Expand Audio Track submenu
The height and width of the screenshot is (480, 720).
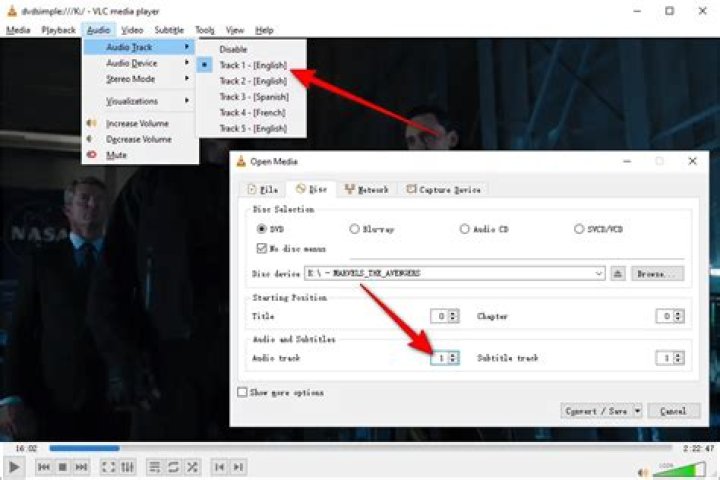(139, 47)
